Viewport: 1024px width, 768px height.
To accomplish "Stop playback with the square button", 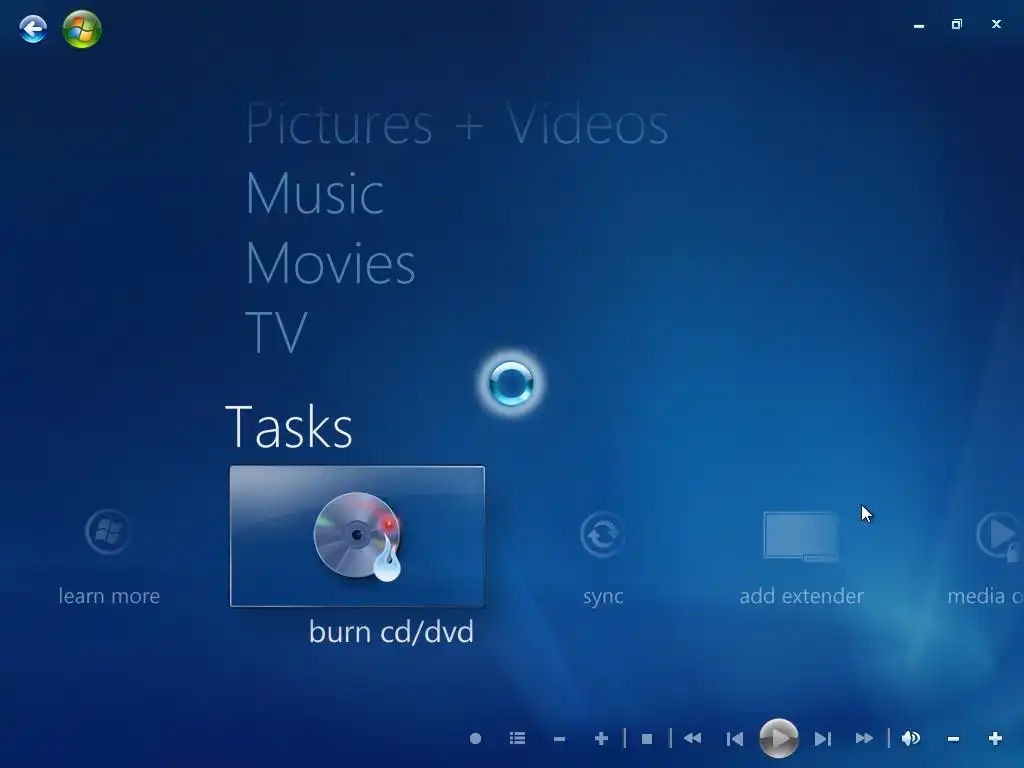I will click(647, 739).
